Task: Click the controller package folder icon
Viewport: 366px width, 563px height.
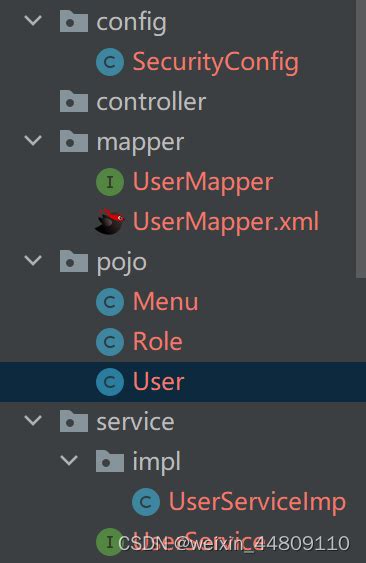Action: click(74, 102)
